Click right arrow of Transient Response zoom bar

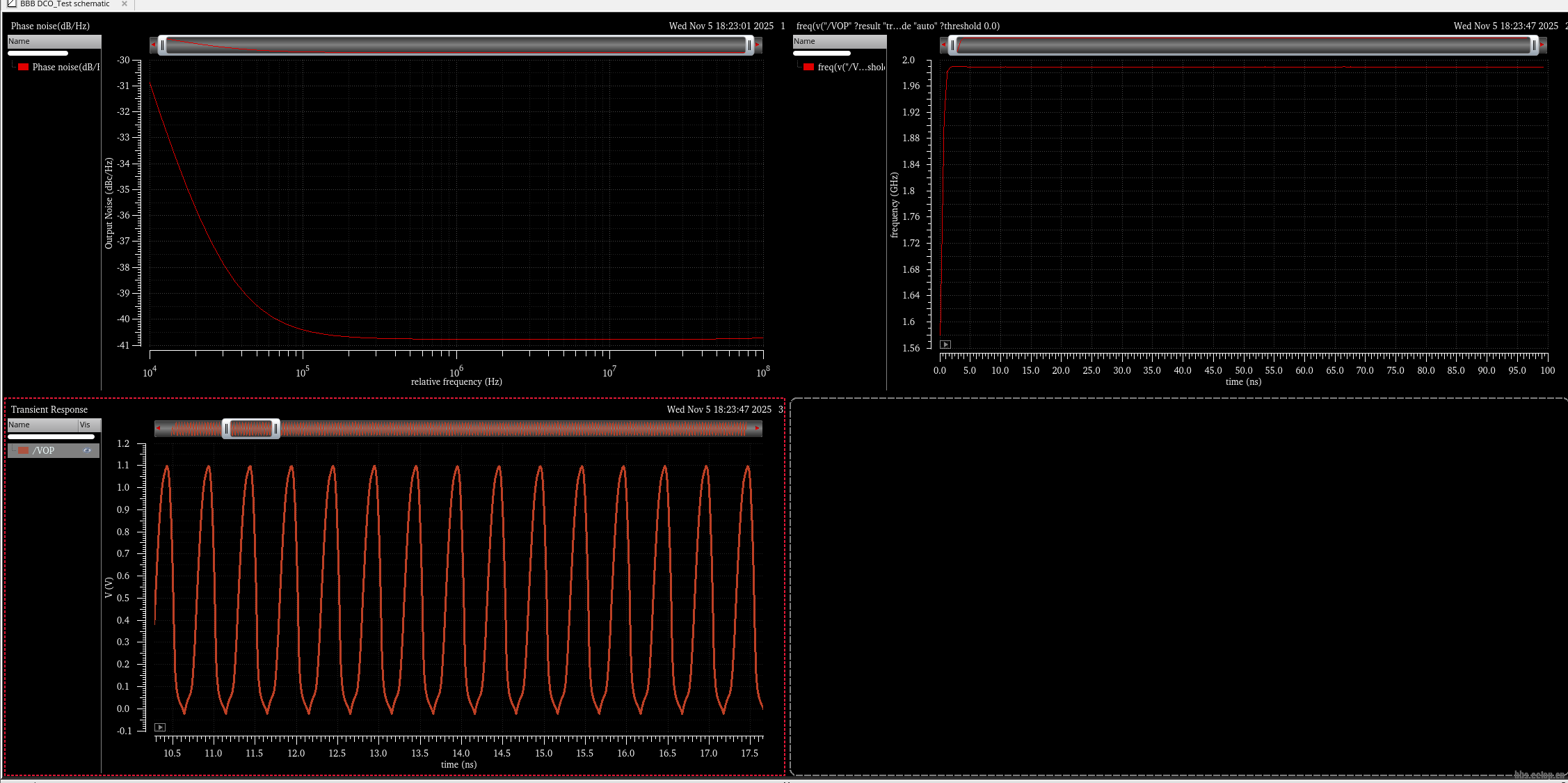pos(758,429)
